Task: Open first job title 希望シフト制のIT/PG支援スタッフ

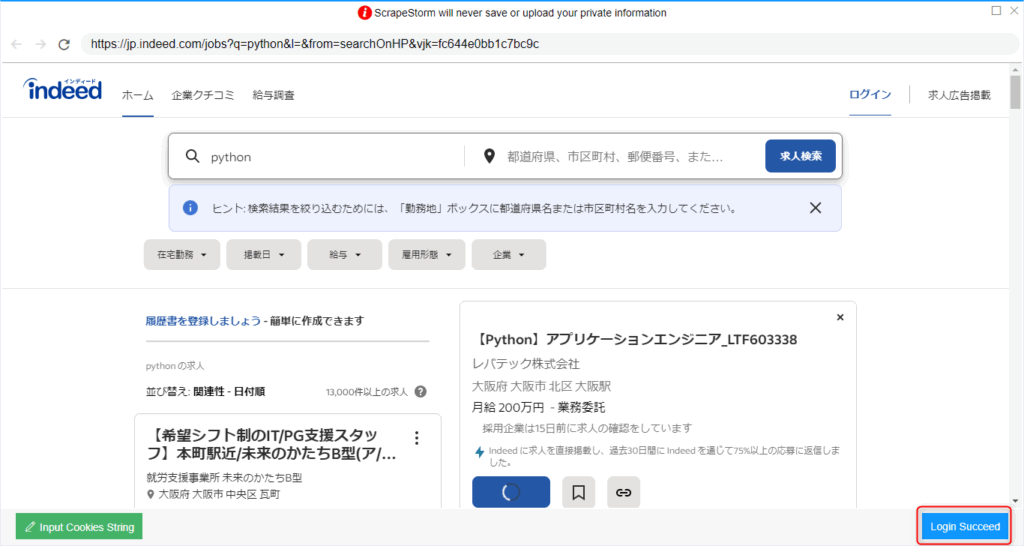Action: tap(271, 445)
